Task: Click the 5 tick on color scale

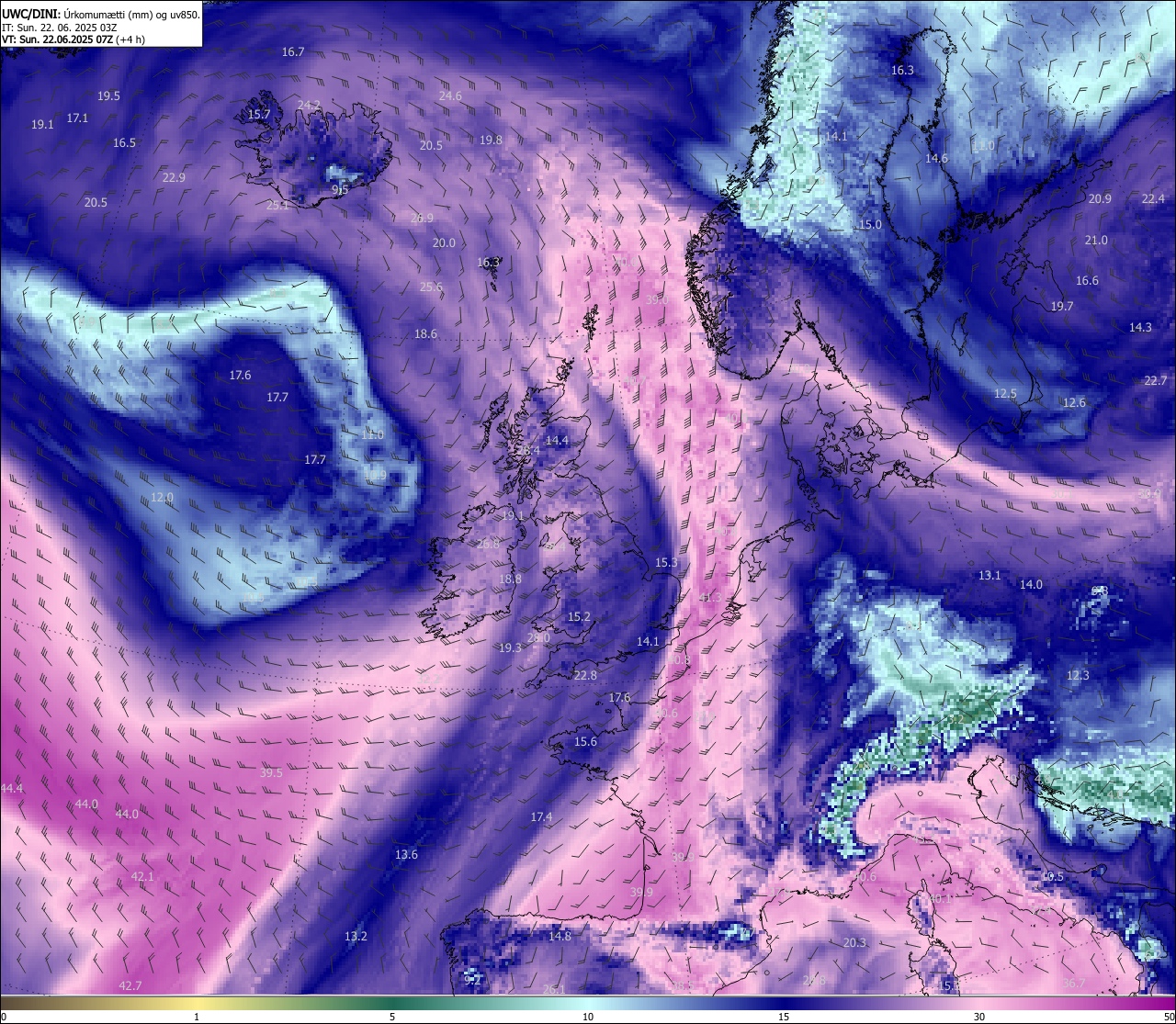Action: pyautogui.click(x=392, y=1016)
